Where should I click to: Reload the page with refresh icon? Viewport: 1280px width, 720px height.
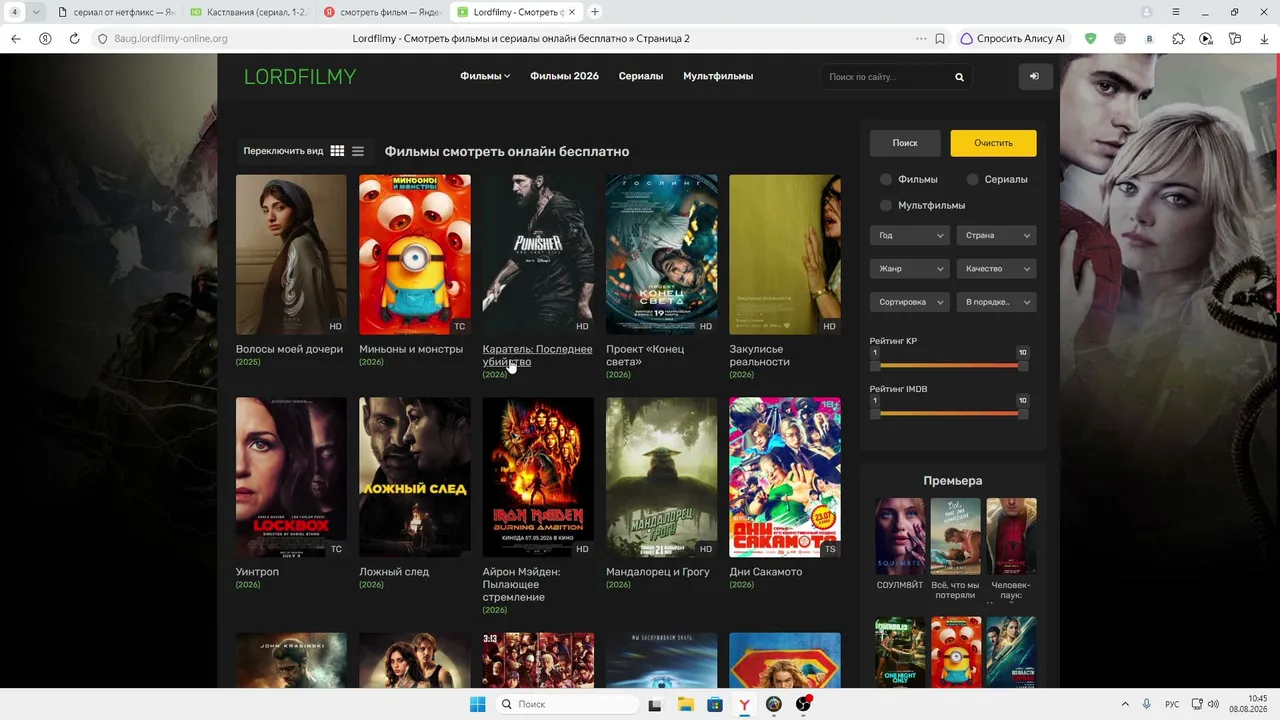pyautogui.click(x=74, y=39)
